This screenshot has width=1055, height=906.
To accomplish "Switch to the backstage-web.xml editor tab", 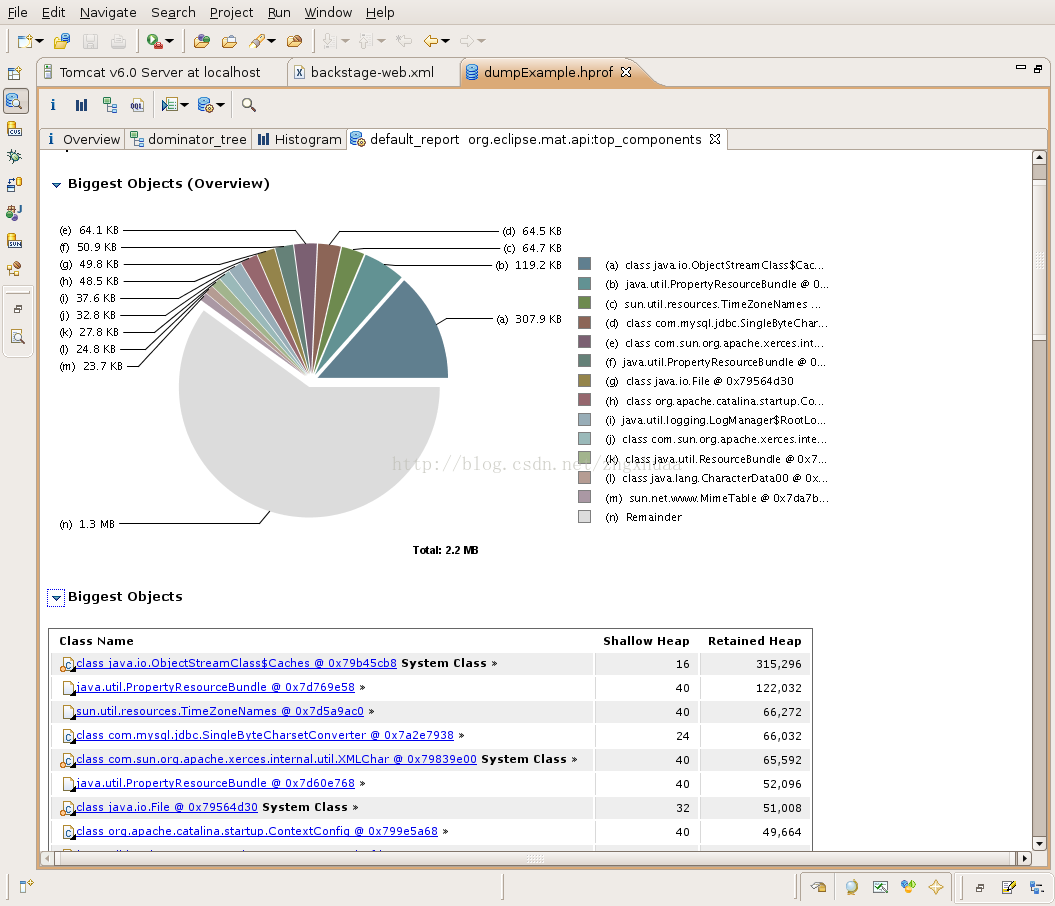I will [372, 73].
